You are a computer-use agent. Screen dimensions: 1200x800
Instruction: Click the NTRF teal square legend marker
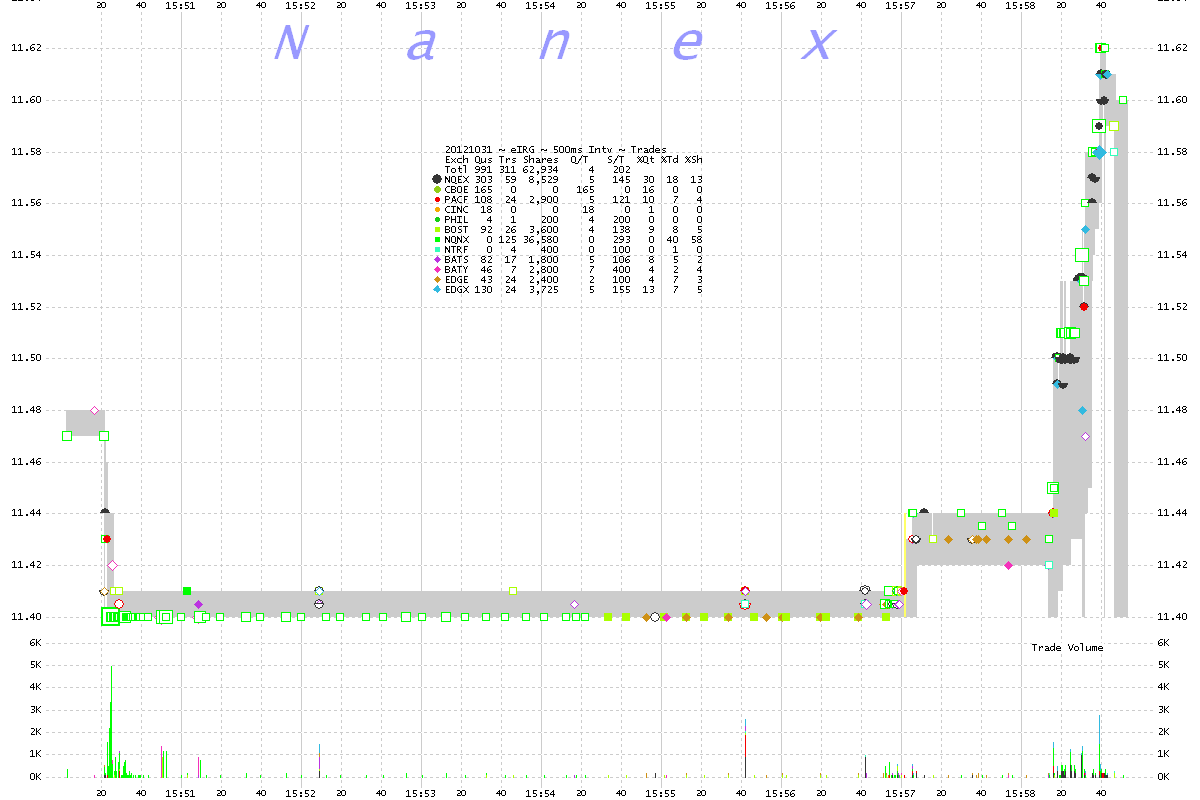pos(437,249)
